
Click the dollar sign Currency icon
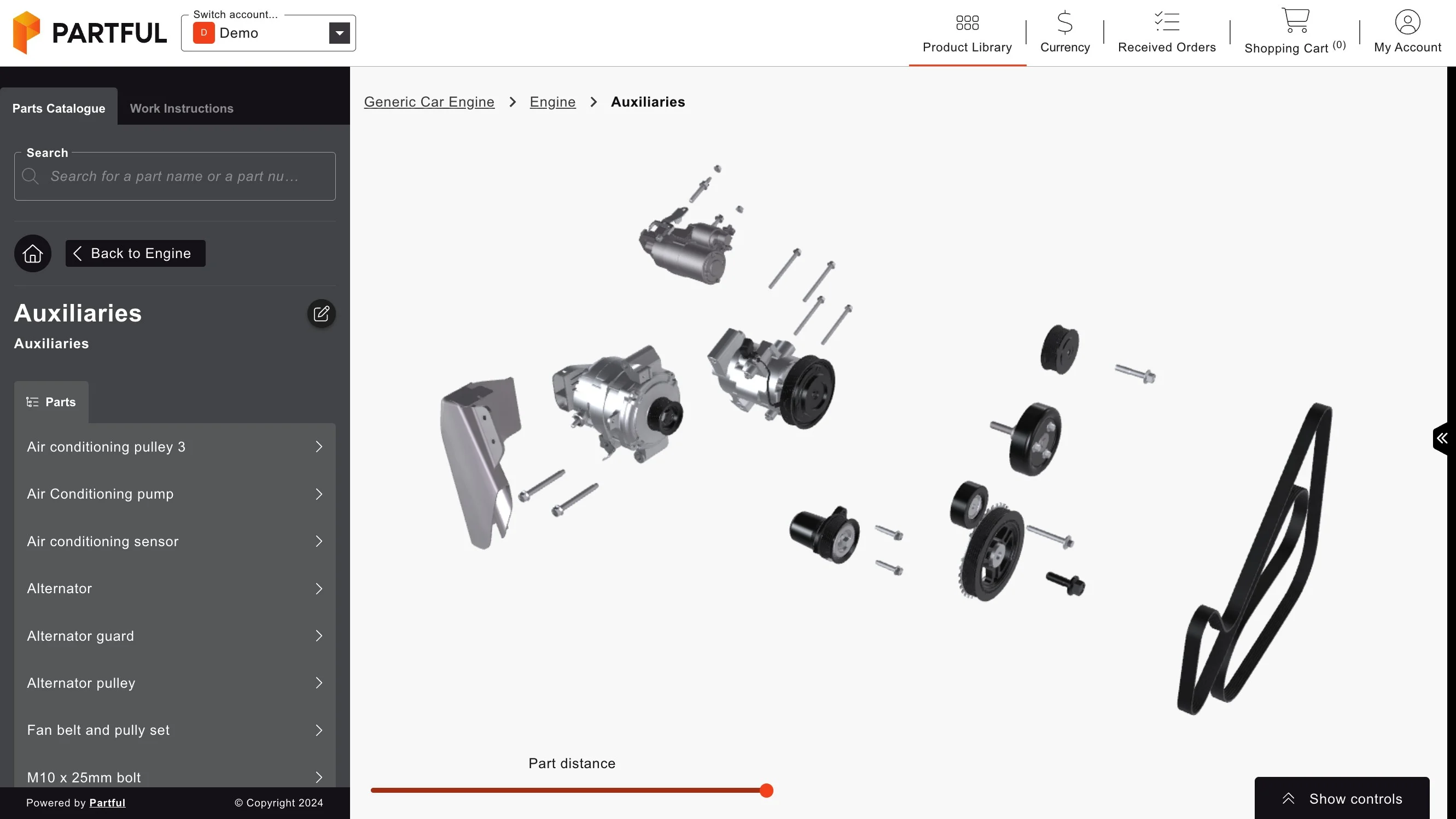(1065, 22)
